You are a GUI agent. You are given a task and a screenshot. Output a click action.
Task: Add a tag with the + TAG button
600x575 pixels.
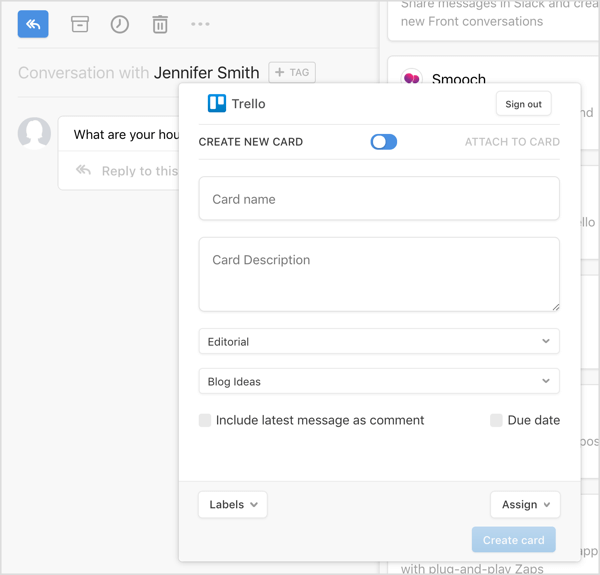pos(292,72)
